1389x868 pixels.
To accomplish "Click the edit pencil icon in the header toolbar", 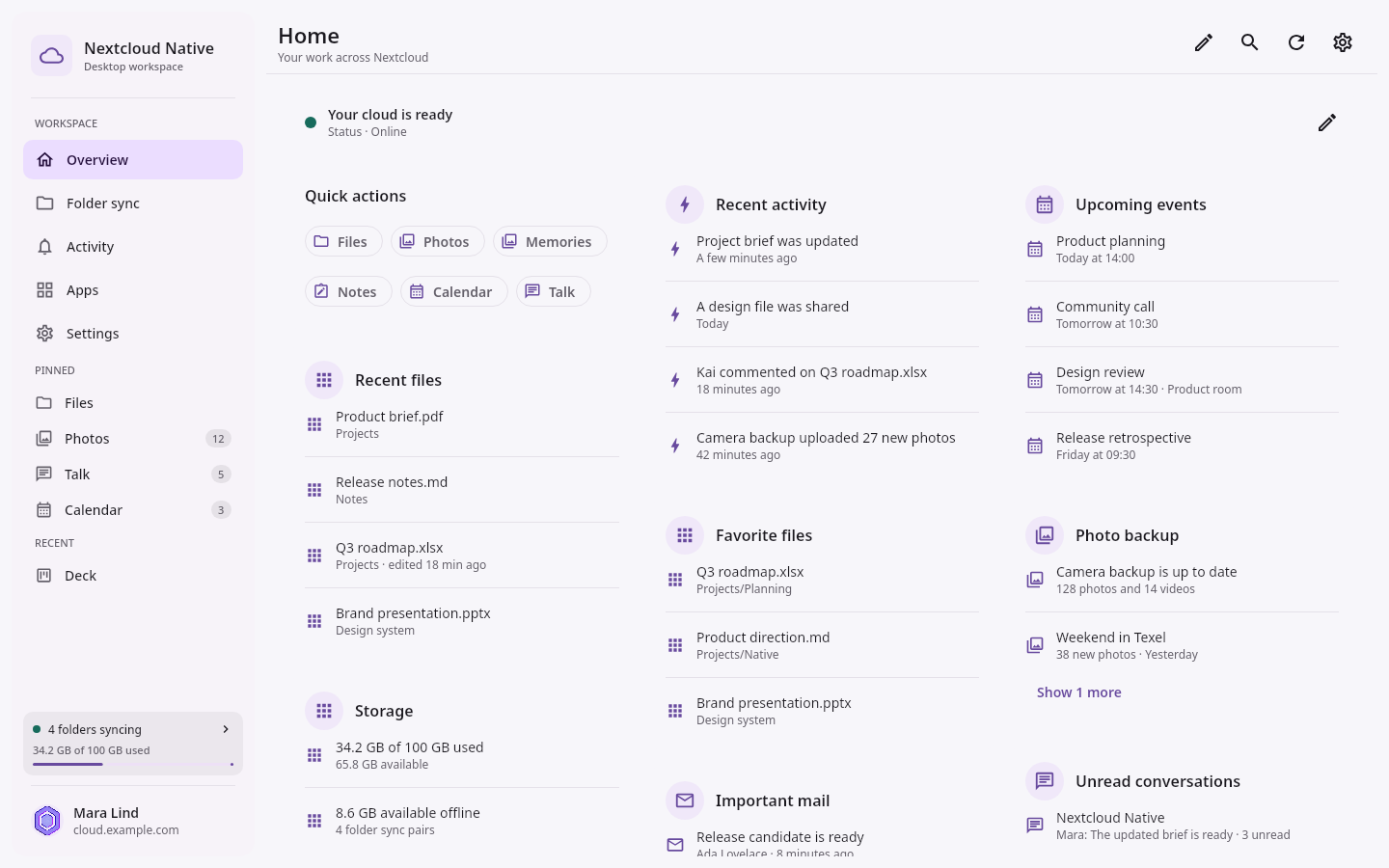I will [x=1204, y=42].
